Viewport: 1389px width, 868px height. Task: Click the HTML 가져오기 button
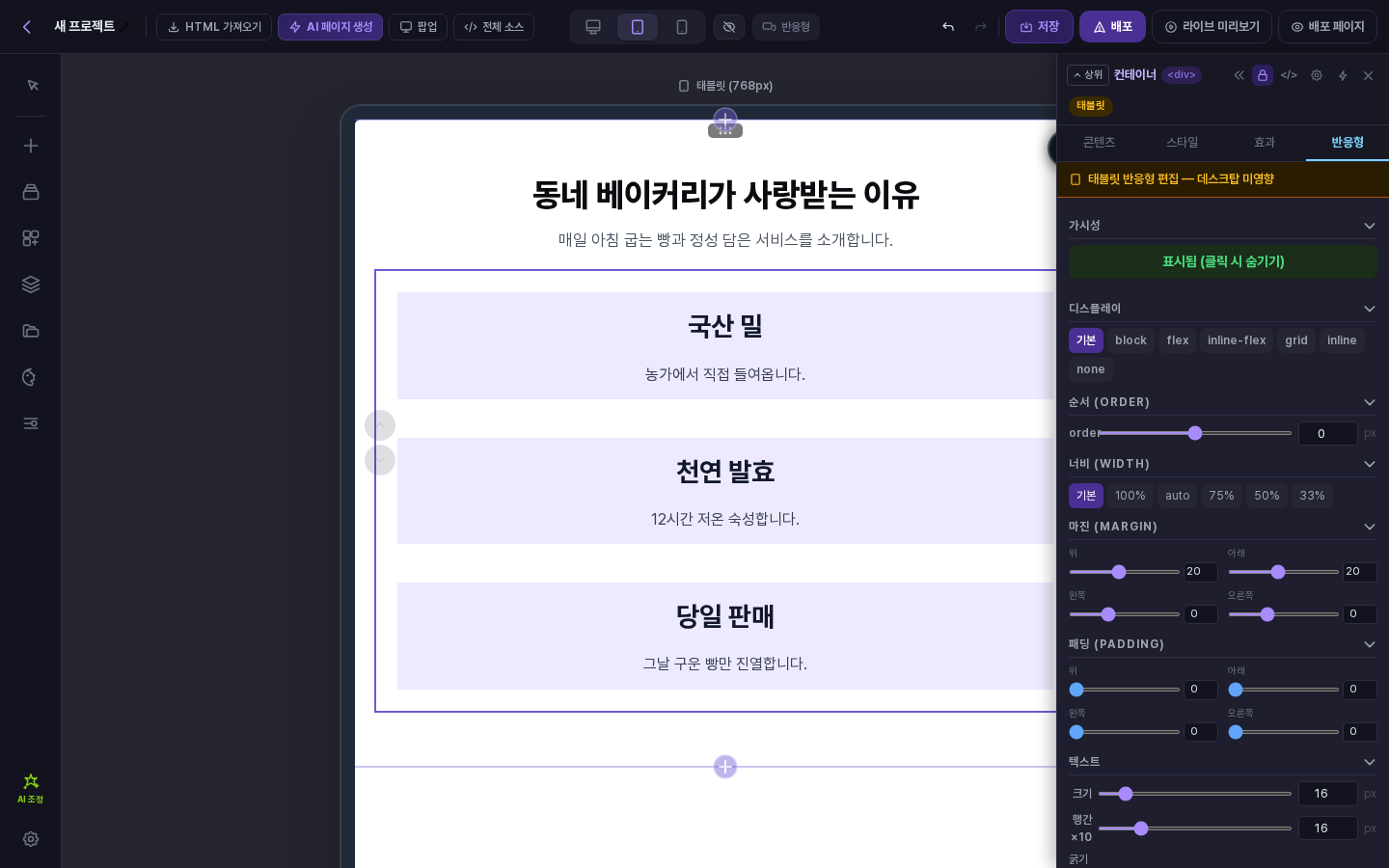[214, 27]
